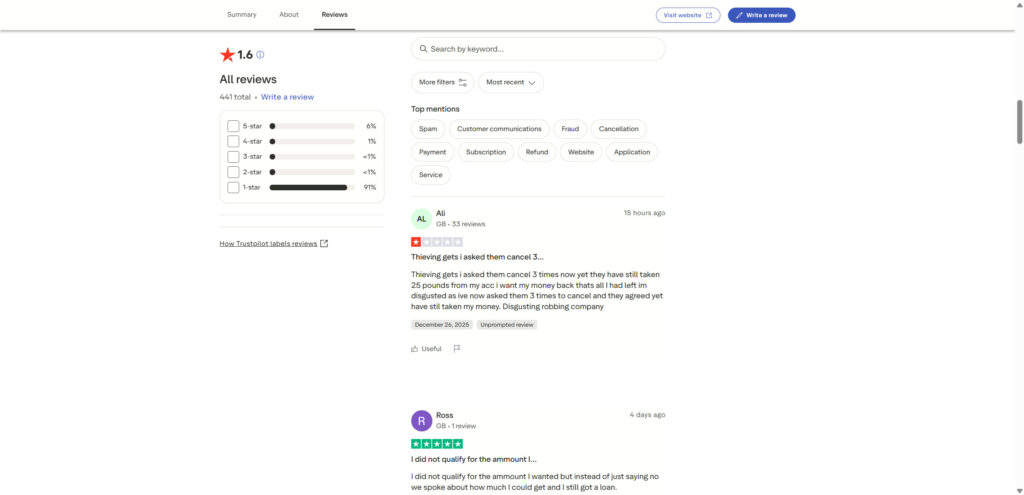Click the thumbs-up Useful icon
The height and width of the screenshot is (495, 1024).
(x=415, y=349)
